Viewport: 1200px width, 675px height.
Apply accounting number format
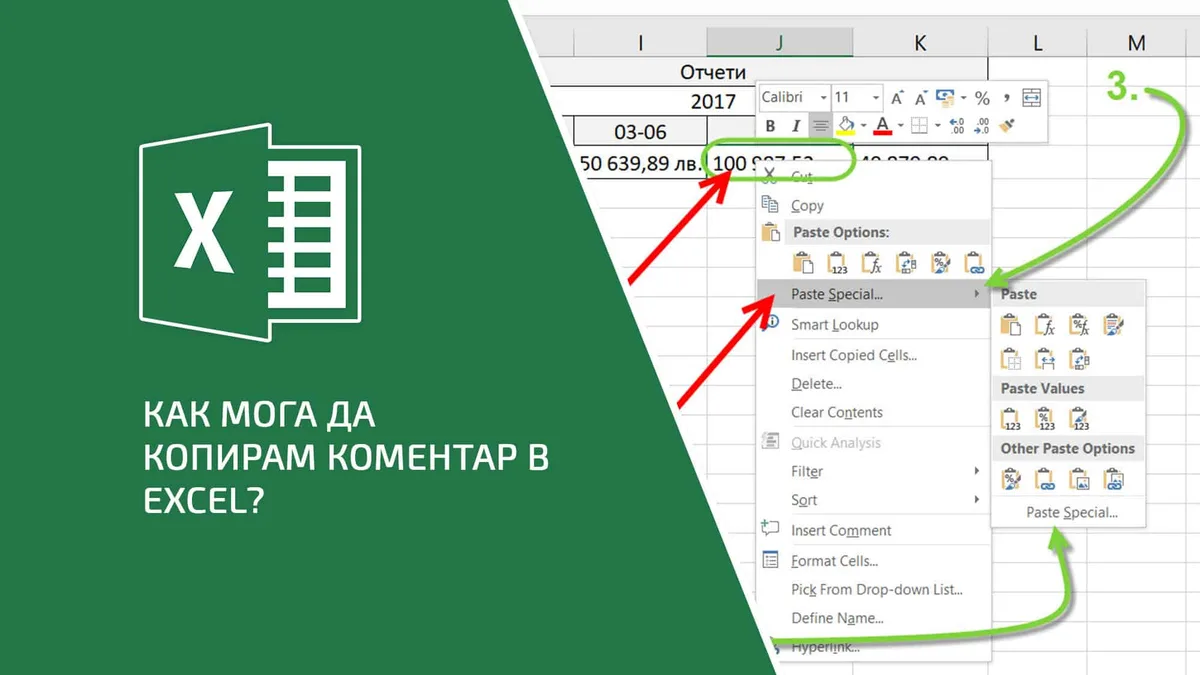click(945, 98)
